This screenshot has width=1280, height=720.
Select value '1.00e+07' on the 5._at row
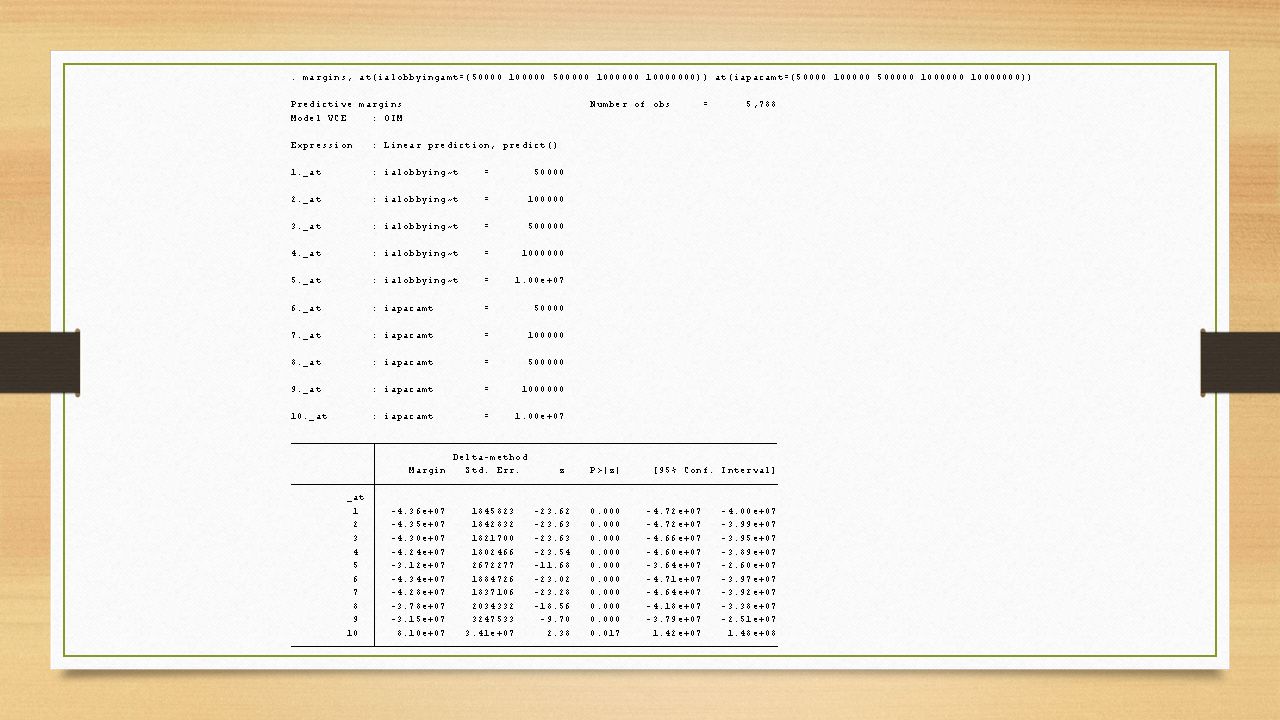540,280
